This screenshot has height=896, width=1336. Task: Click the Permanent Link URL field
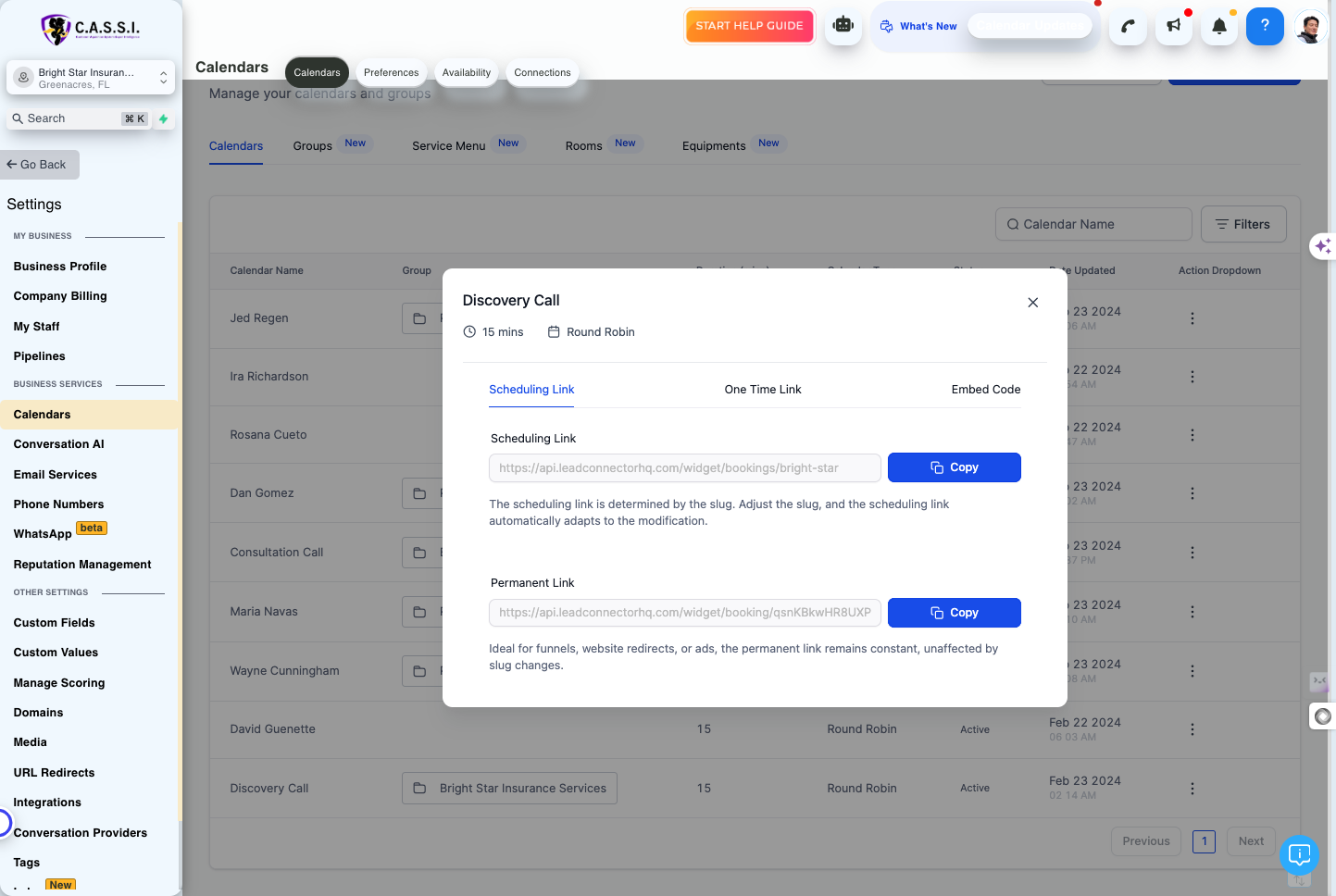click(684, 613)
